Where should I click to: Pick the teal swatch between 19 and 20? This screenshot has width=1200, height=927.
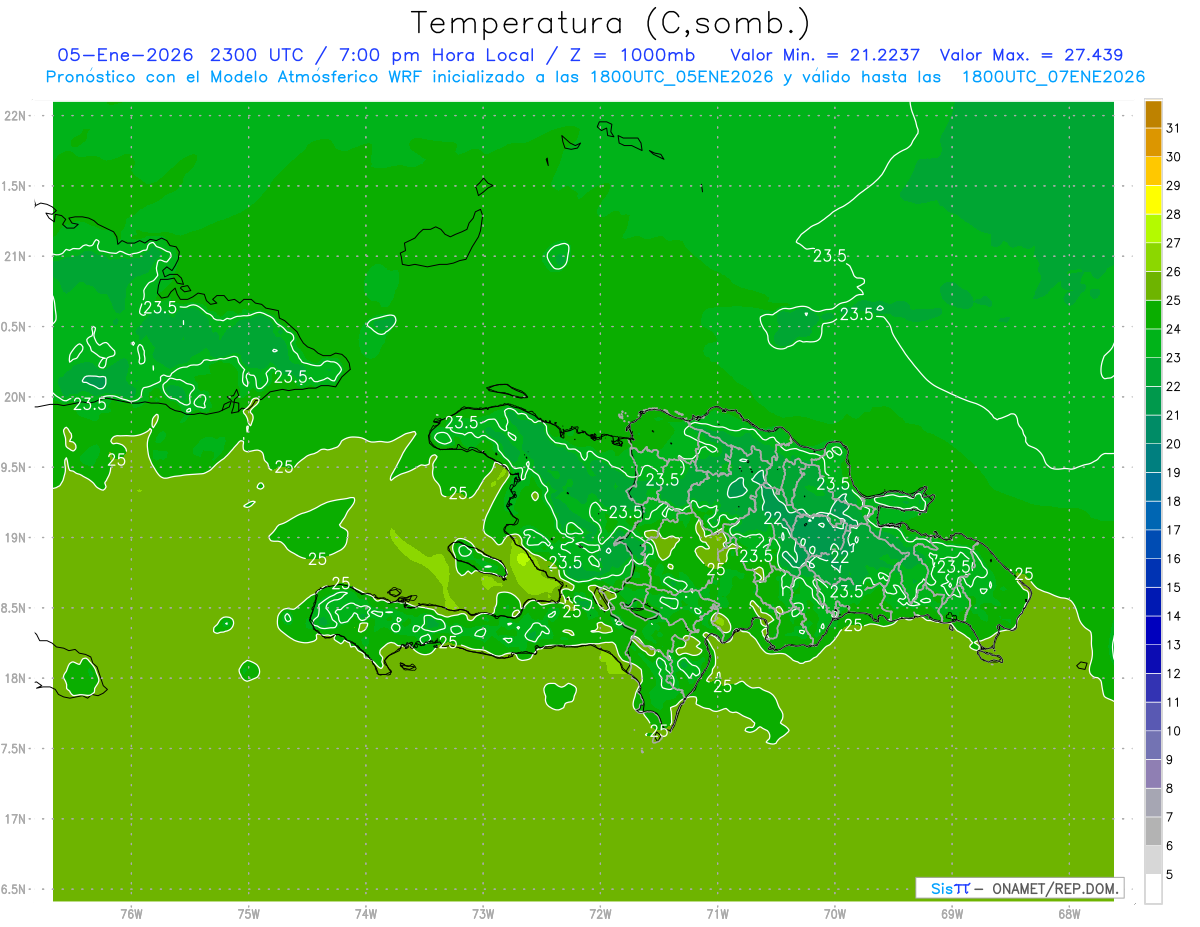tap(1153, 458)
